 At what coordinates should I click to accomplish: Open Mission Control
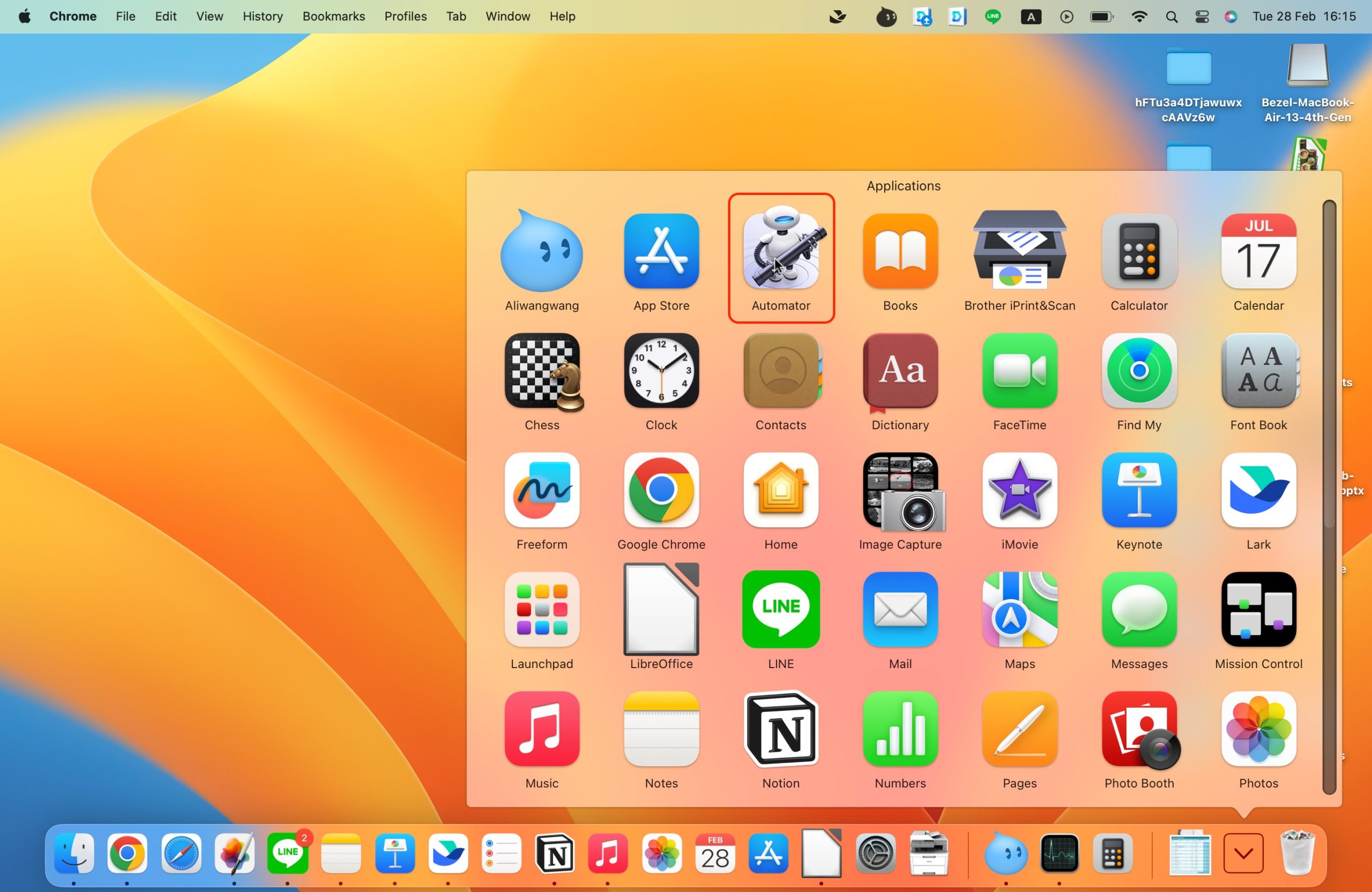pos(1258,610)
